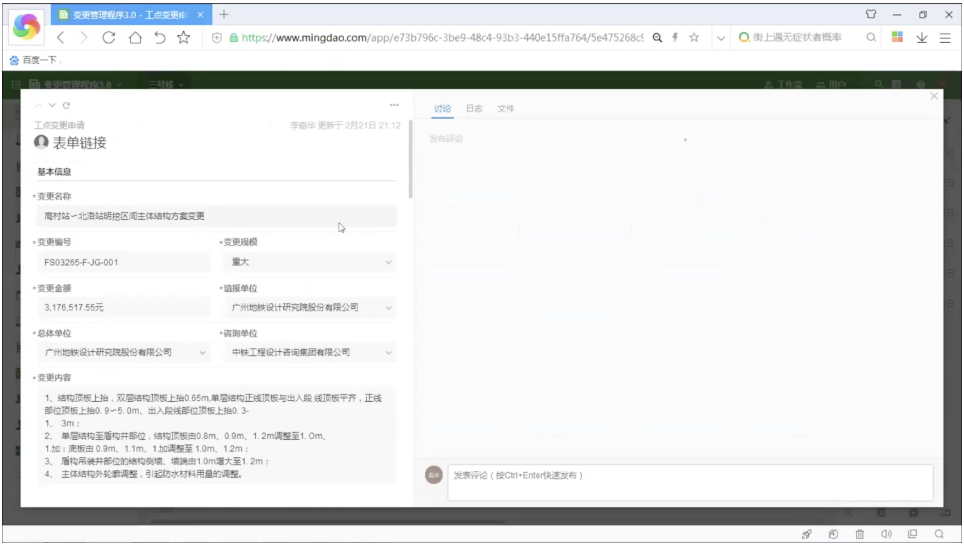Screen dimensions: 964x547
Task: Click the lightning speed mode icon
Action: (x=675, y=37)
